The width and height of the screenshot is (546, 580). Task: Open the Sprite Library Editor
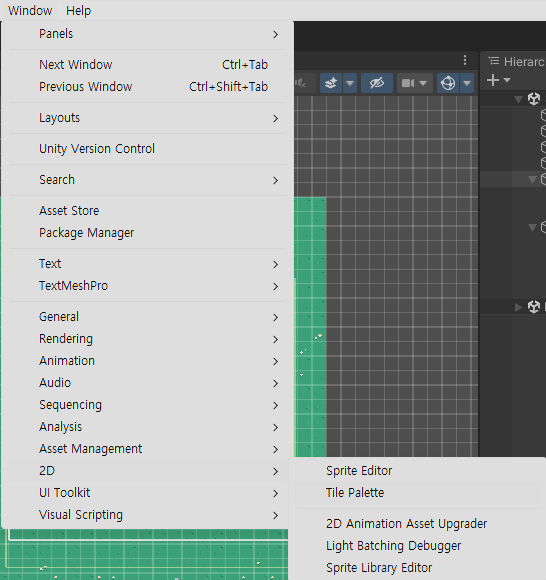417,568
